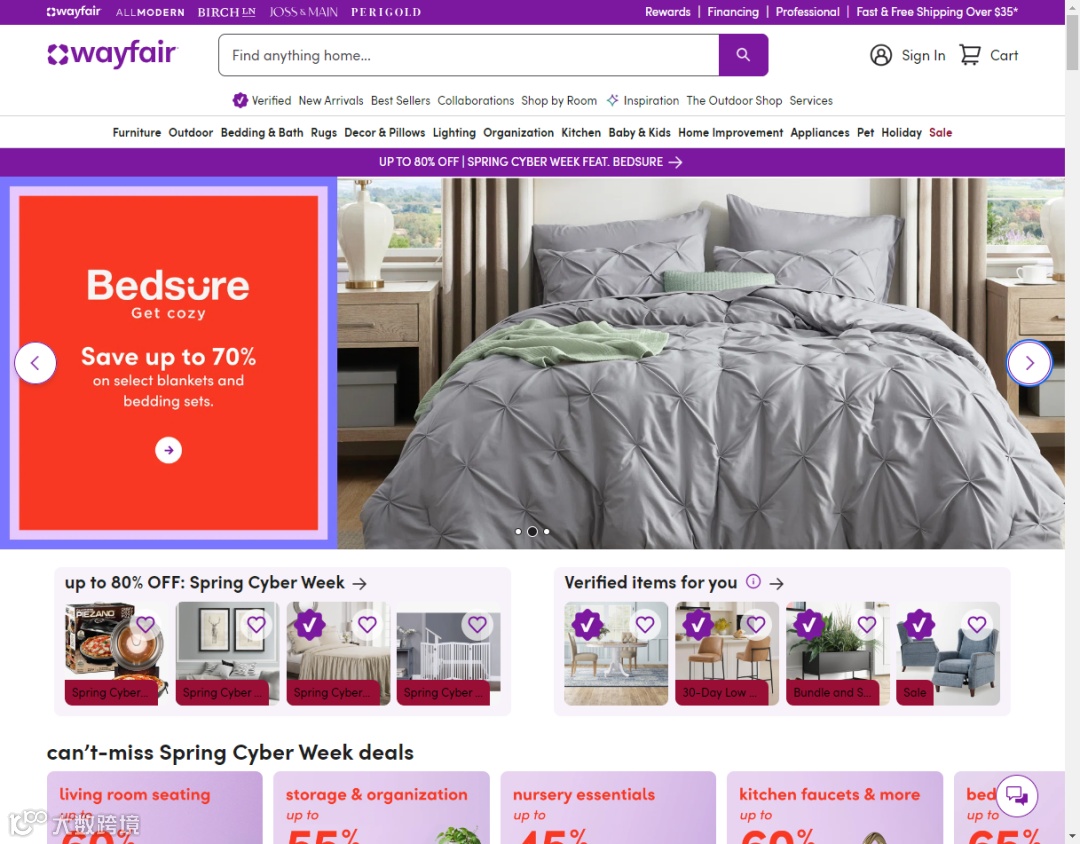Go to previous slide with left arrow
The image size is (1080, 844).
(x=35, y=363)
